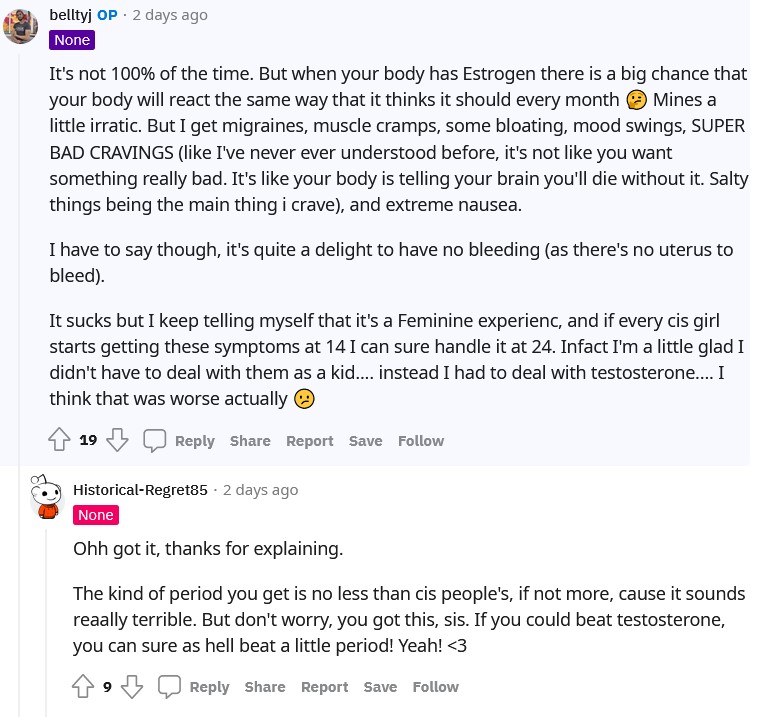Viewport: 777px width, 717px height.
Task: Open Historical-Regret85's Snoo avatar
Action: pyautogui.click(x=46, y=496)
